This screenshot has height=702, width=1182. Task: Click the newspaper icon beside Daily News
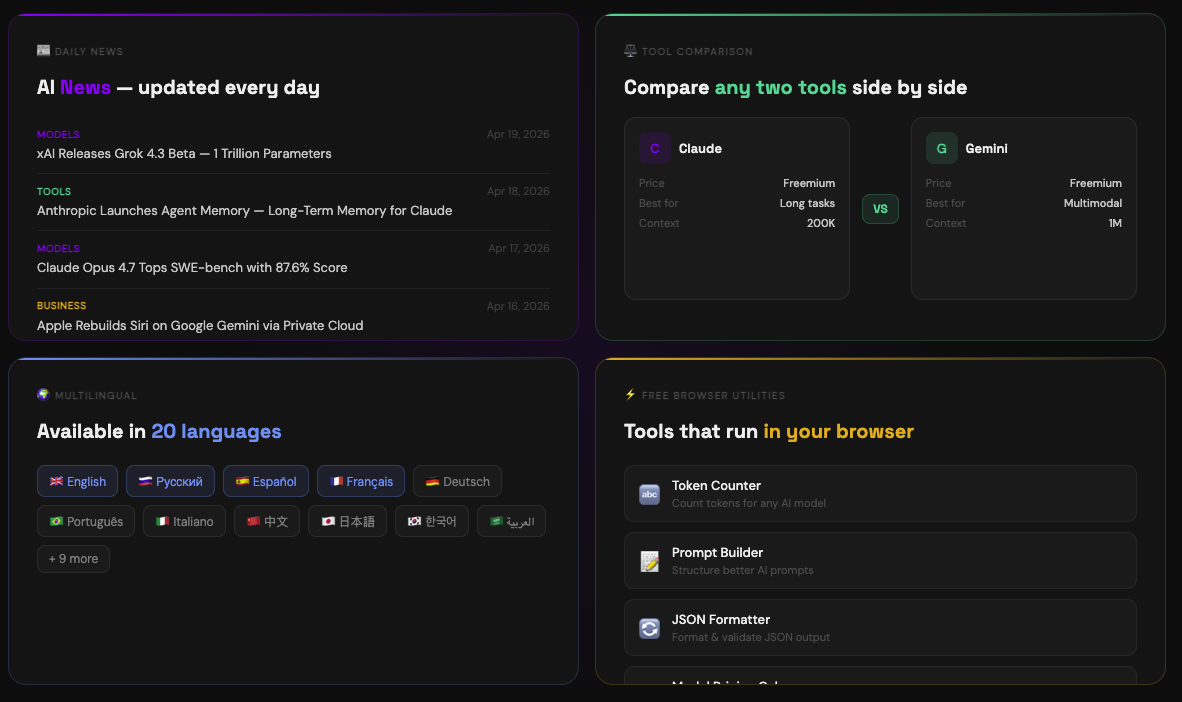tap(44, 51)
